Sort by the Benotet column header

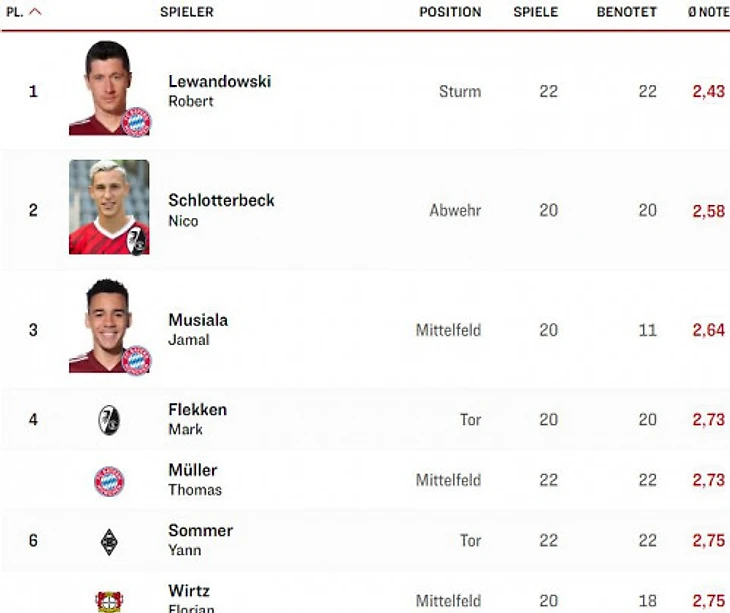[626, 12]
